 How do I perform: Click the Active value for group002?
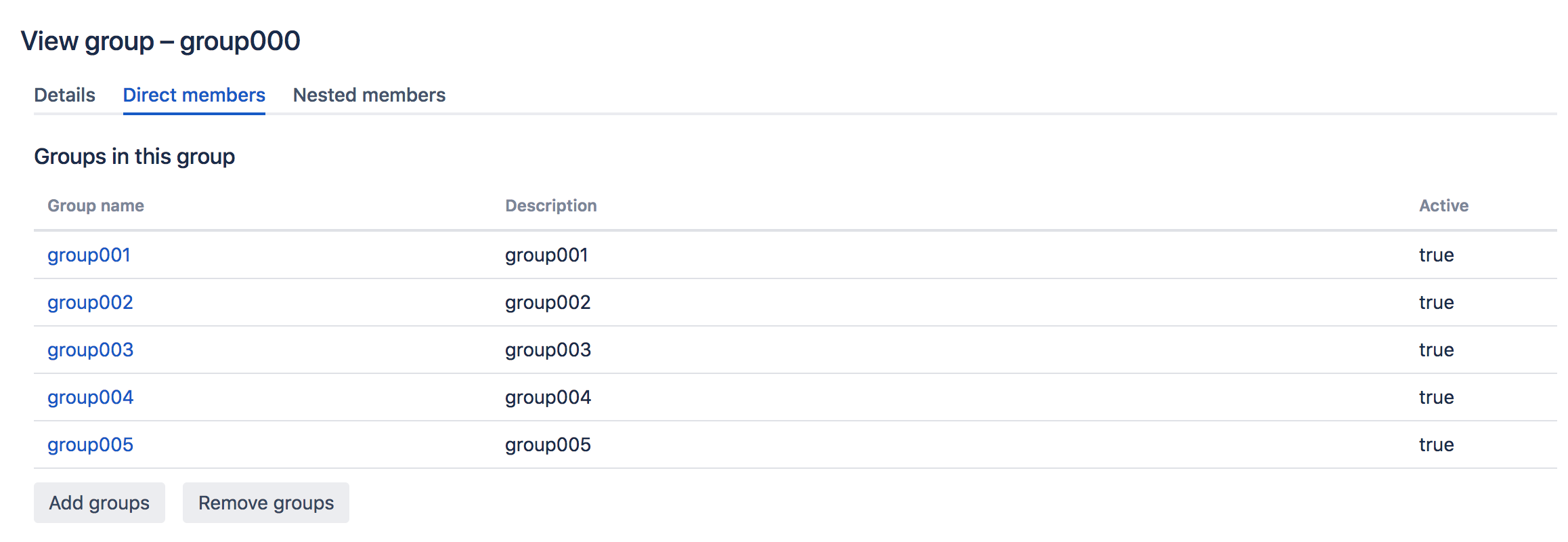1436,303
